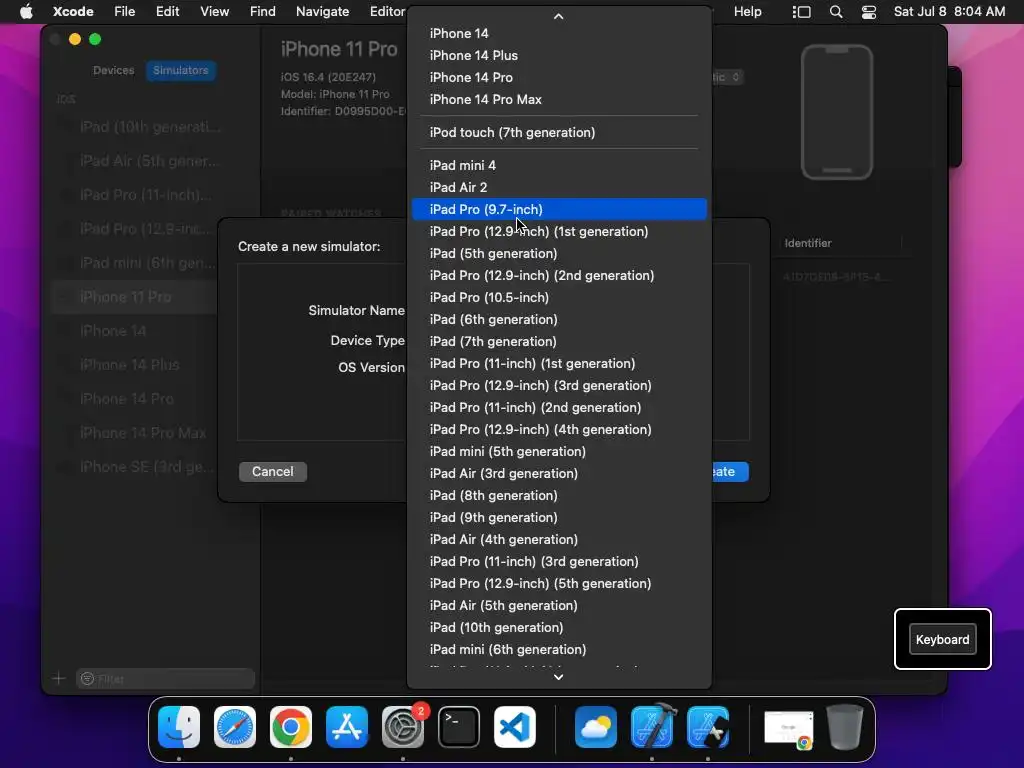The image size is (1024, 768).
Task: Select iPad Pro (9.7-inch) option
Action: pos(559,209)
